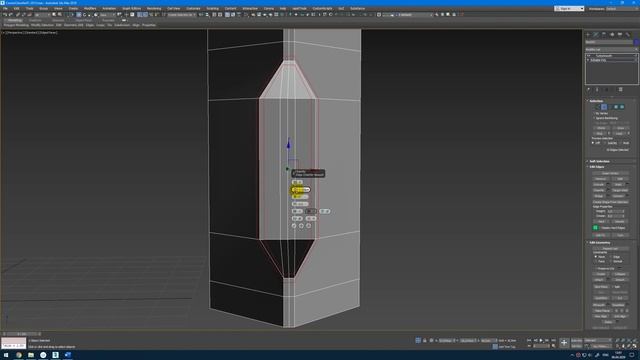Select Element sub-object level icon
This screenshot has height=360, width=640.
coord(622,107)
